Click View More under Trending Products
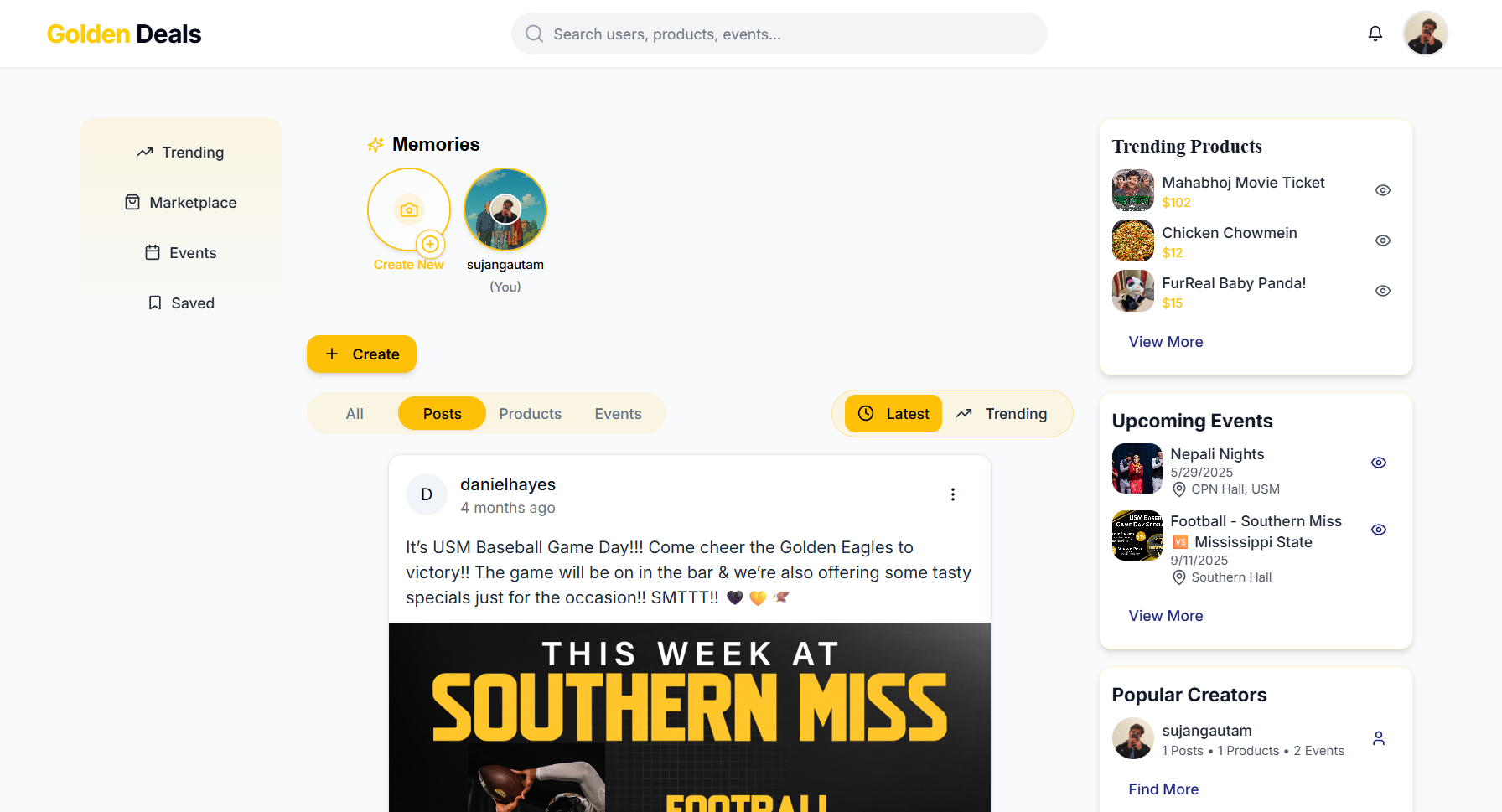Screen dimensions: 1502x812 [1166, 342]
